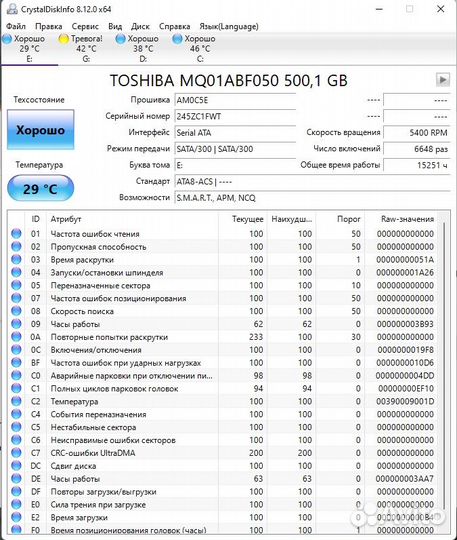Click status icon for attribute 01 Частота ошибок чтения
The image size is (457, 540).
click(x=16, y=233)
